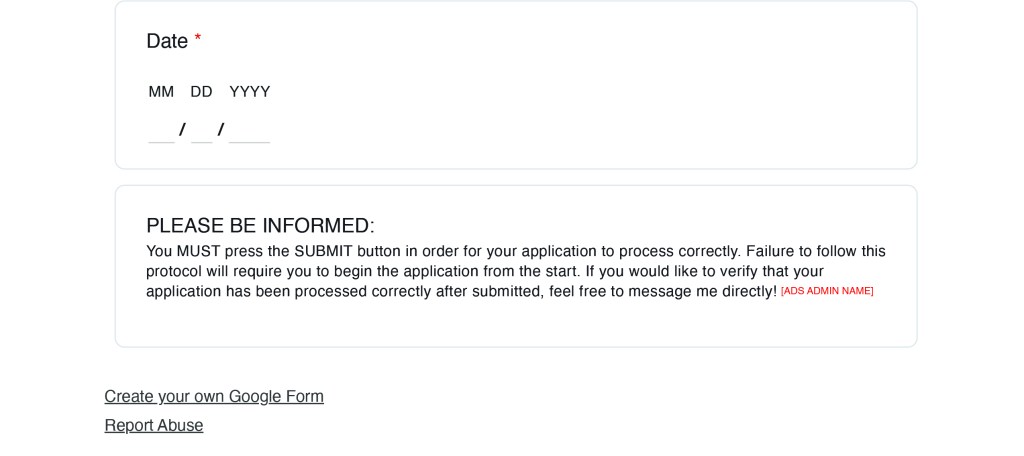This screenshot has width=1024, height=456.
Task: Click the slash between month and day fields
Action: [x=182, y=130]
